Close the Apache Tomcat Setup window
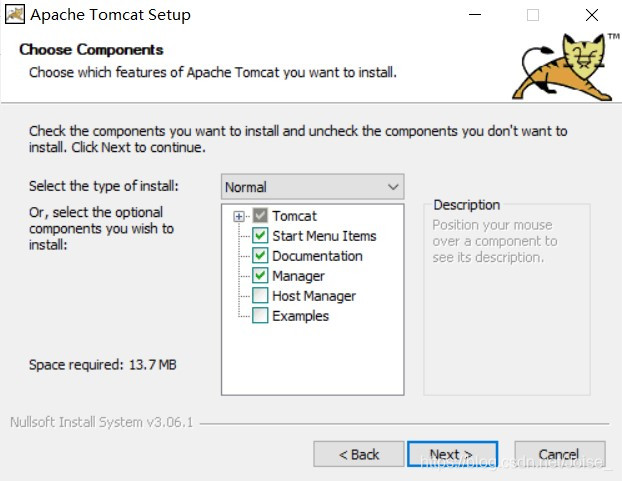 (x=591, y=15)
